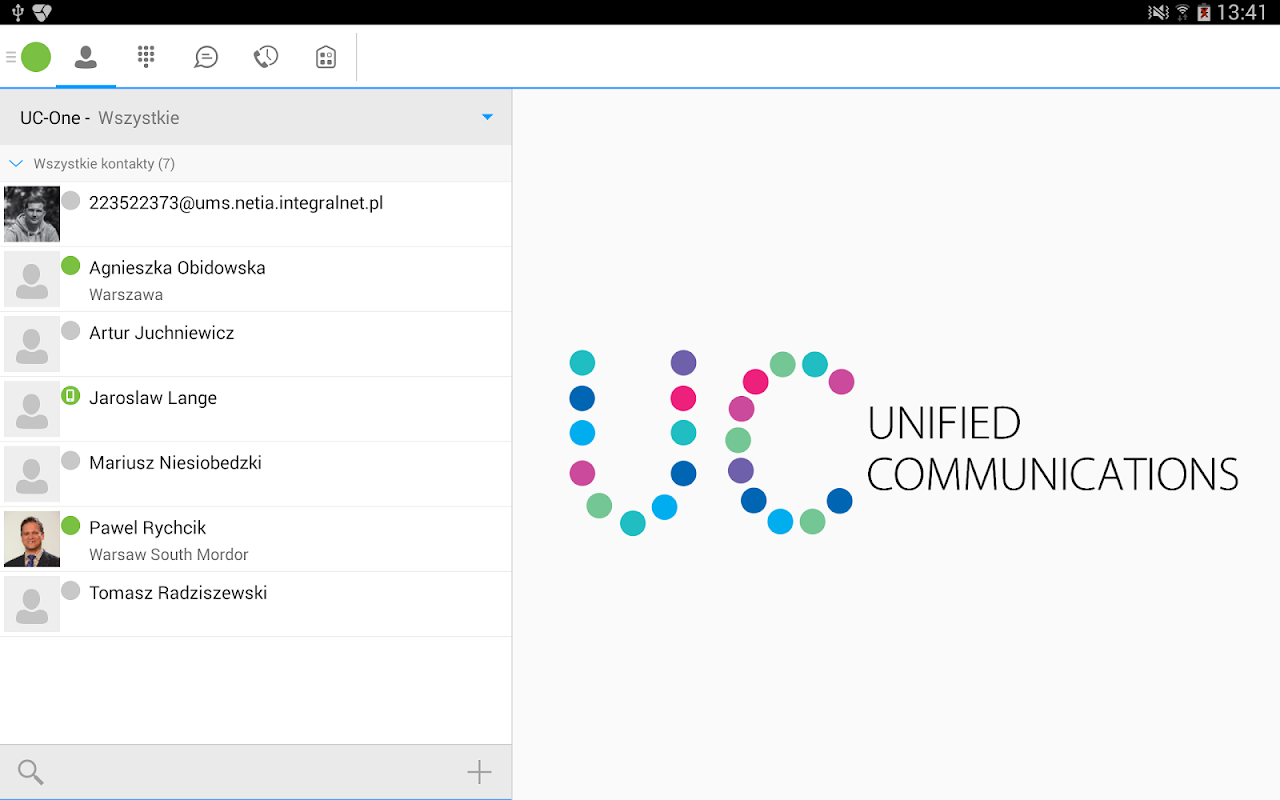Click the 13:41 clock in status bar

1242,12
